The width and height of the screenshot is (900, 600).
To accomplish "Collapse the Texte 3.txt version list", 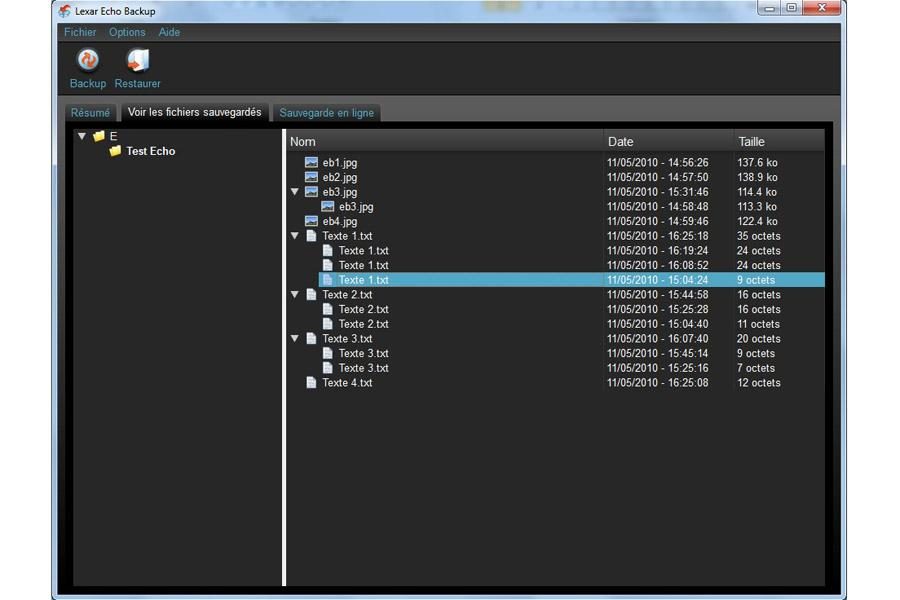I will 294,339.
